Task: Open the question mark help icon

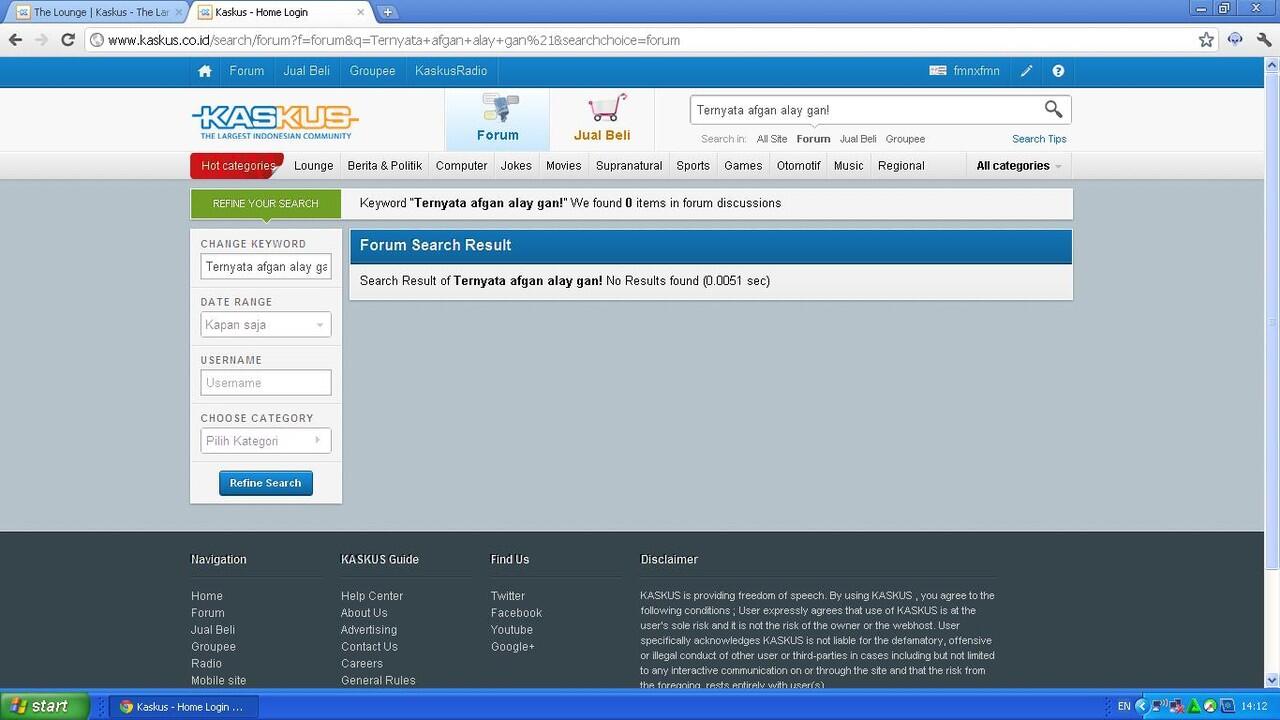Action: pos(1058,71)
